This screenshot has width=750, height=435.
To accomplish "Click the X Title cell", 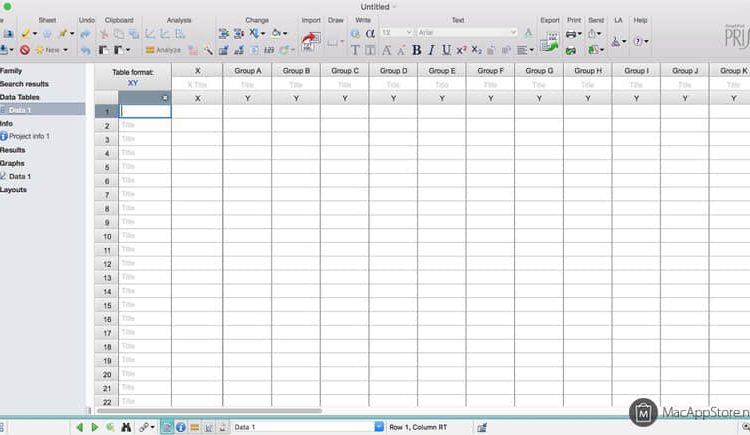I will click(197, 85).
